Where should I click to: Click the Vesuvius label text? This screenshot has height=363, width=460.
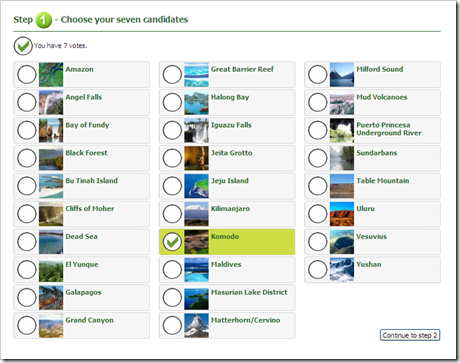click(371, 237)
